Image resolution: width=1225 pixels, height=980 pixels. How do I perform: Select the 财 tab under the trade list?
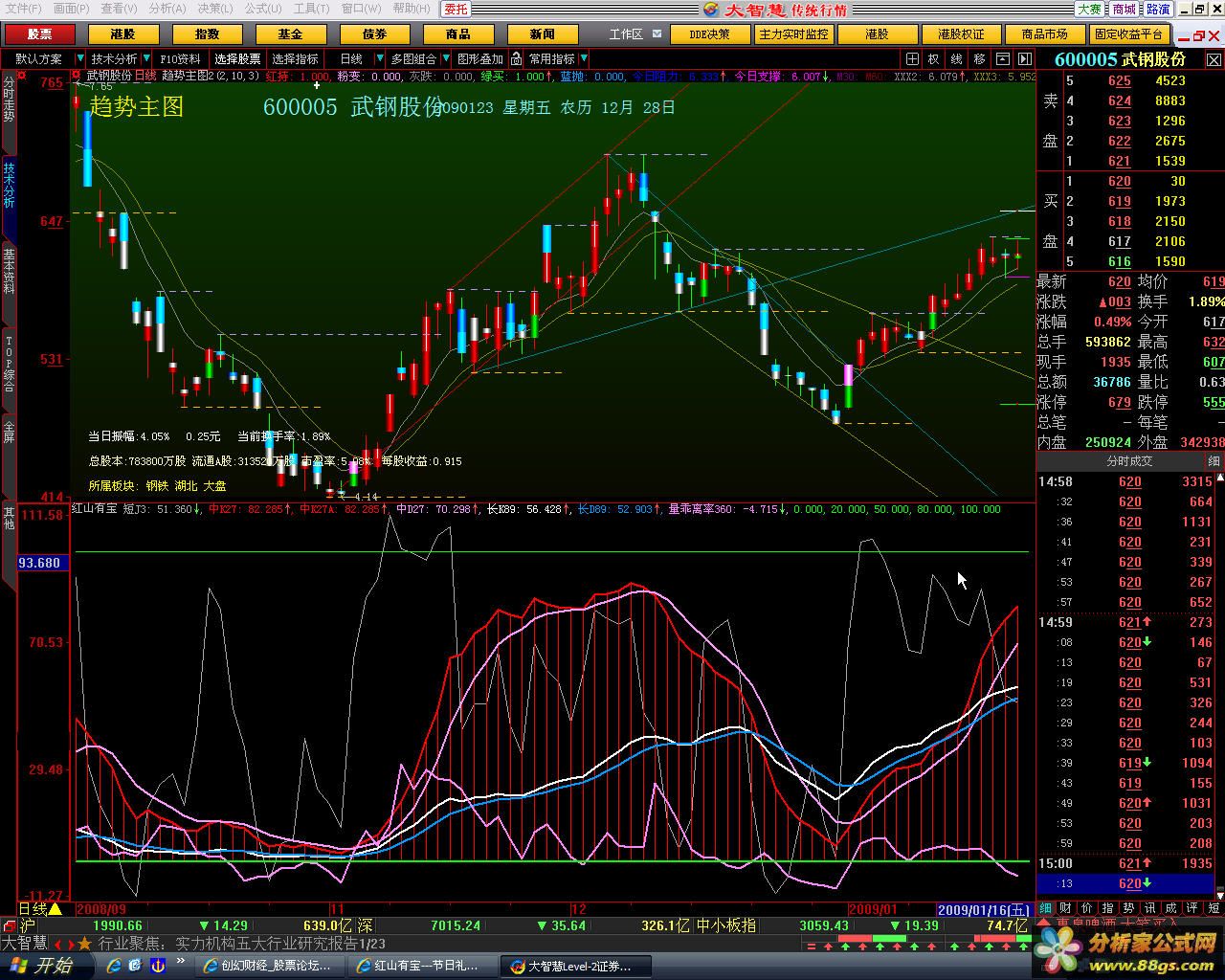pyautogui.click(x=1067, y=908)
